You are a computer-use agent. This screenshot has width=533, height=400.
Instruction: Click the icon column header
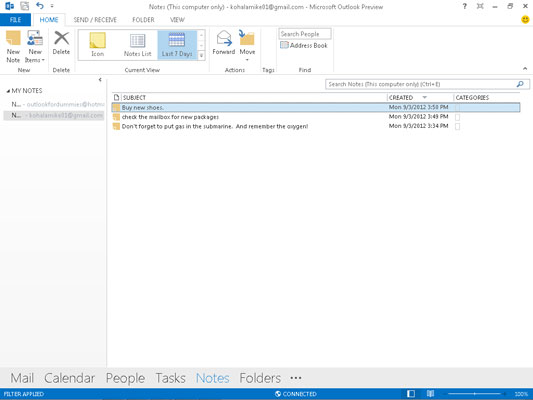tap(117, 98)
